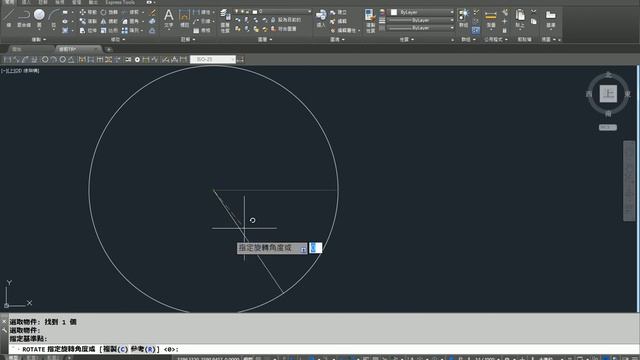Open the ByLayer linetype dropdown

[420, 28]
